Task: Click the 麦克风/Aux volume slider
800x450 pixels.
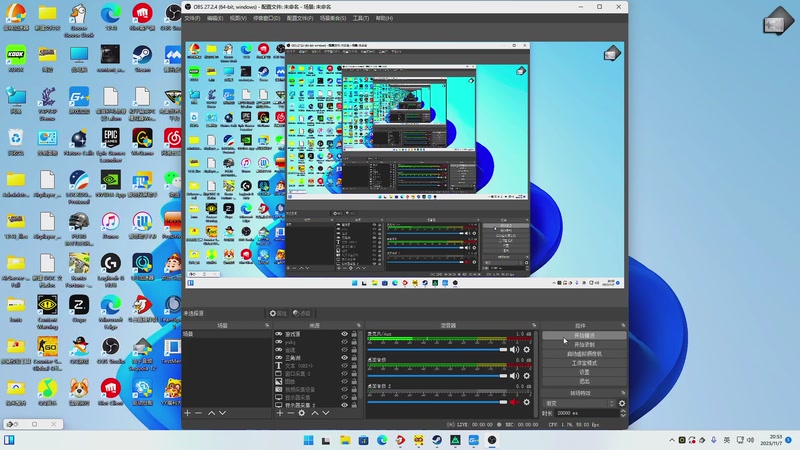Action: [437, 349]
